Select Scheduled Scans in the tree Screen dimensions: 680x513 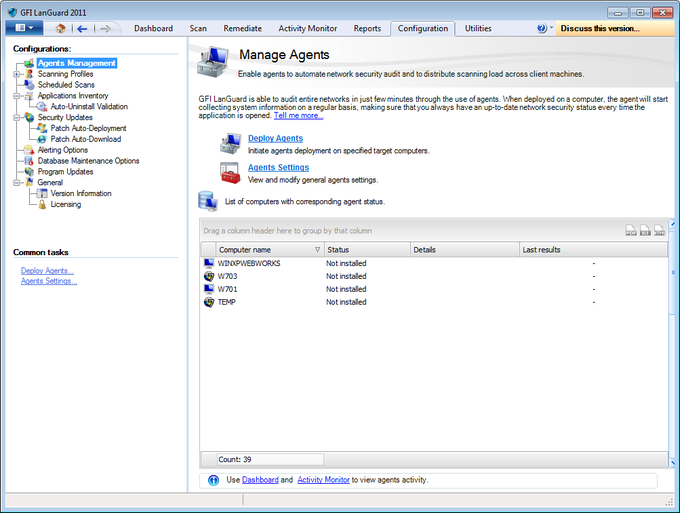66,85
